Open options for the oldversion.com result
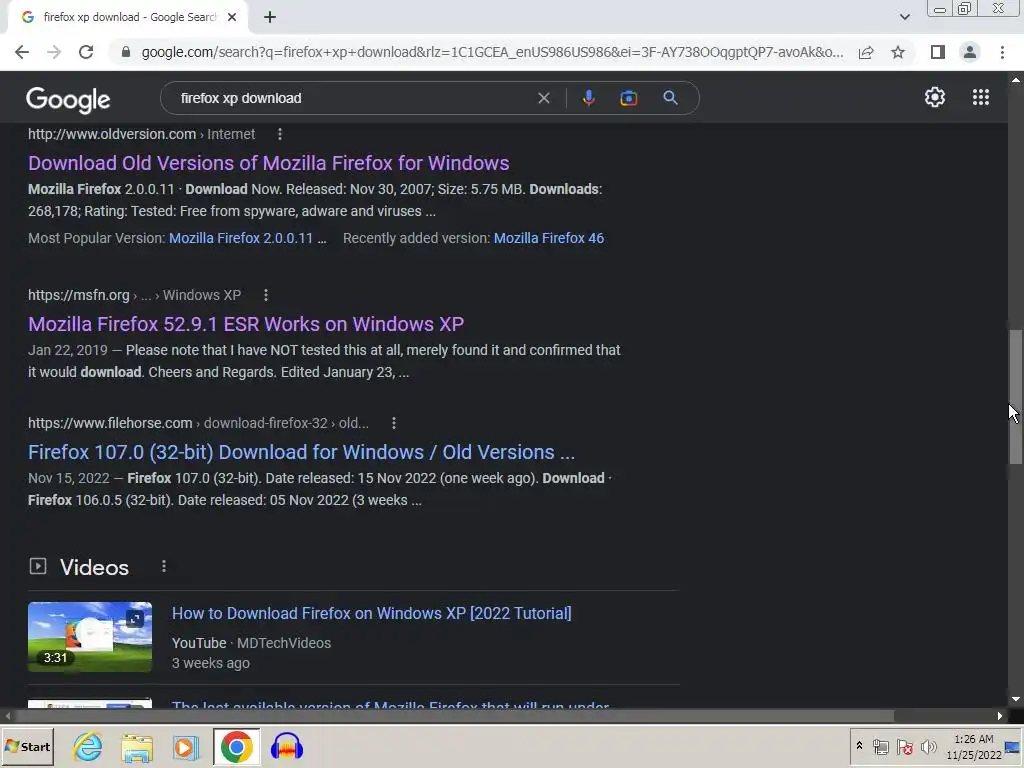The width and height of the screenshot is (1024, 768). coord(280,134)
